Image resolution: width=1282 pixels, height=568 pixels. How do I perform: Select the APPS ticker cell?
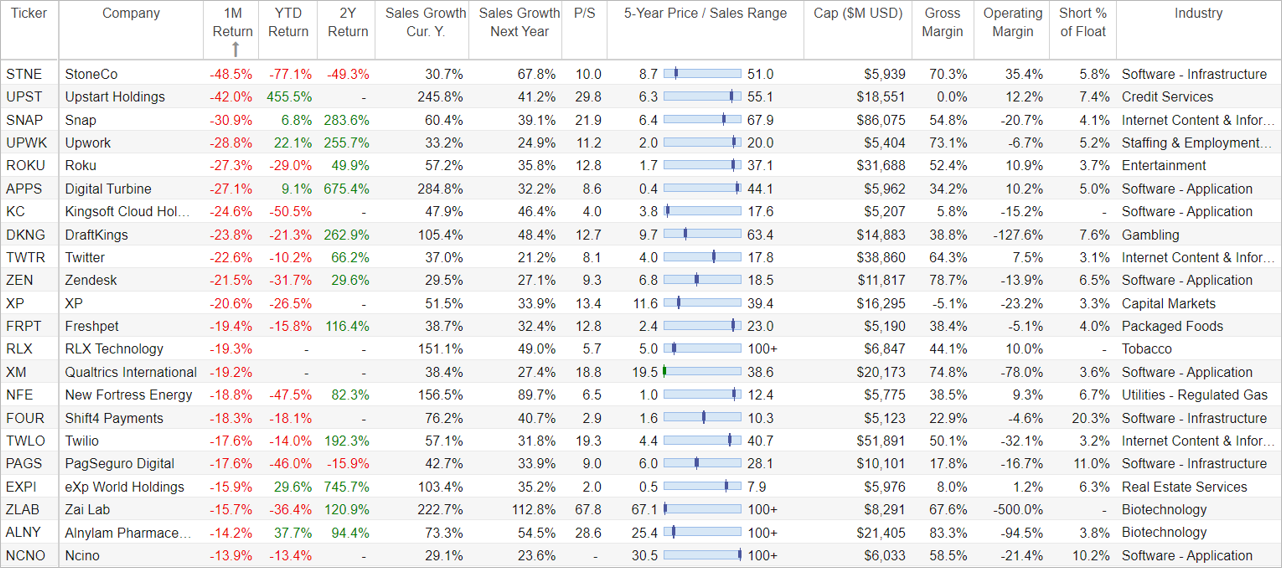pyautogui.click(x=24, y=189)
